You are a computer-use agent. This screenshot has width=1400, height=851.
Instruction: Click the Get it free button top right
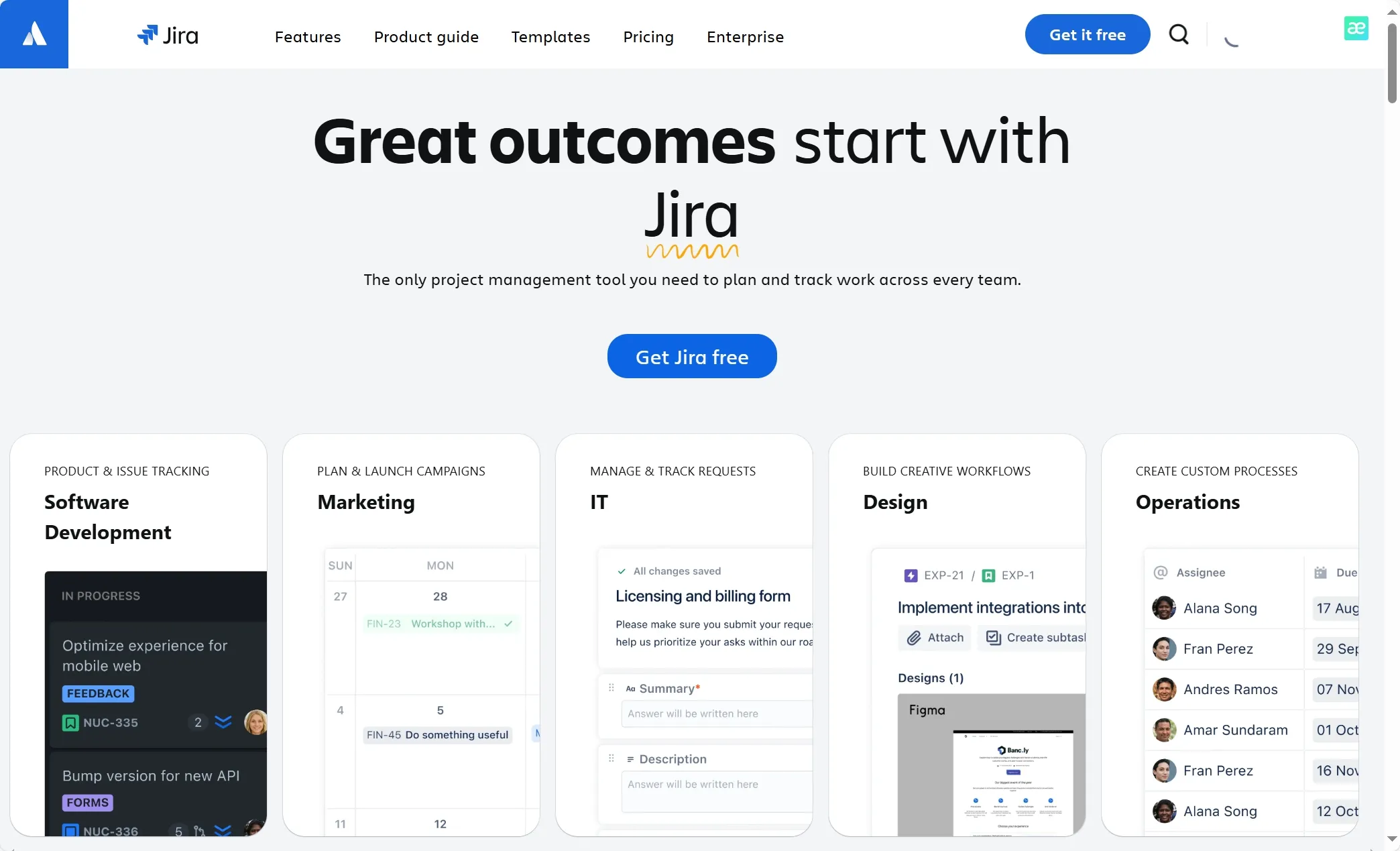click(1087, 34)
